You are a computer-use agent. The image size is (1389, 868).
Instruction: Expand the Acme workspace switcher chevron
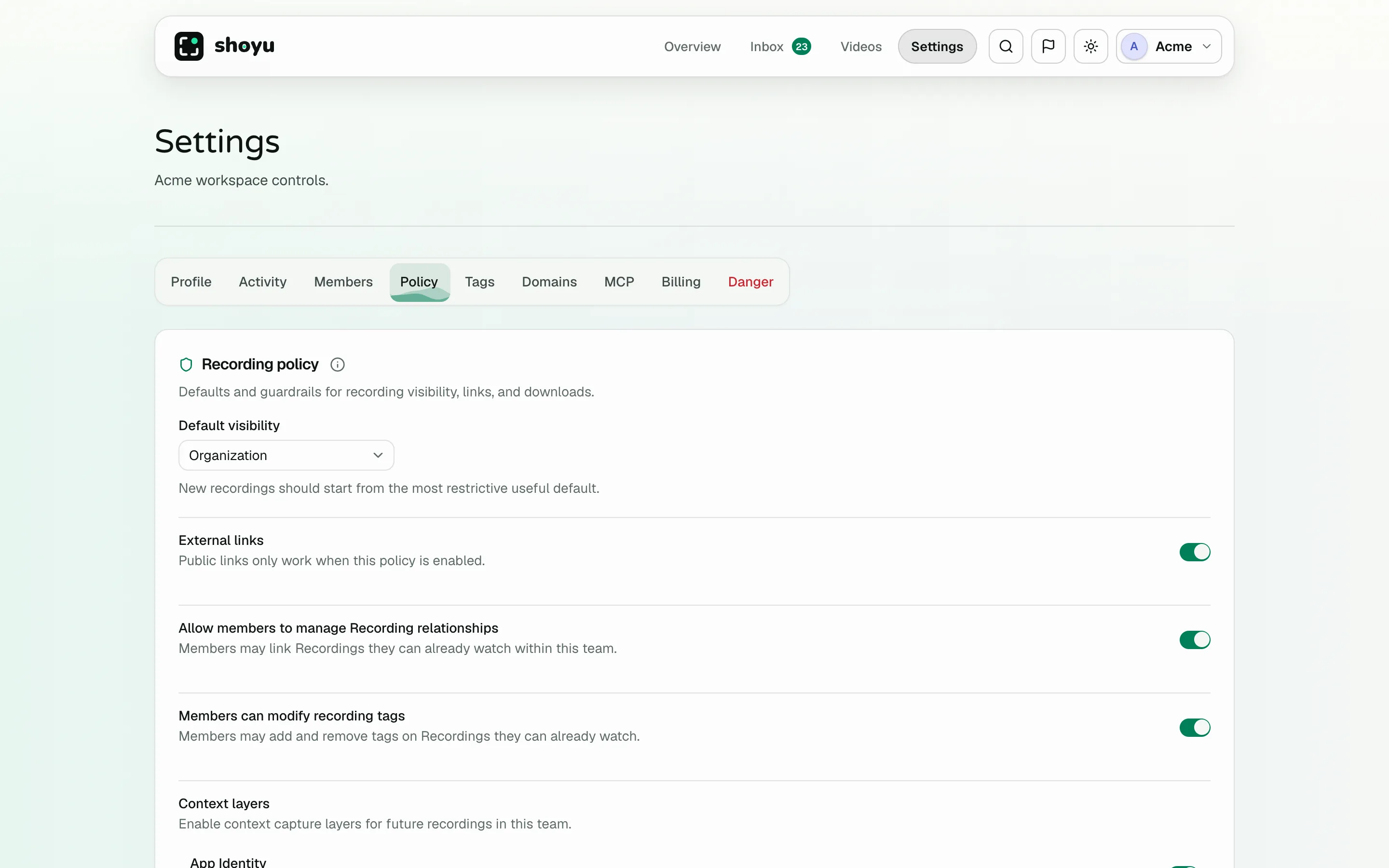(x=1207, y=46)
